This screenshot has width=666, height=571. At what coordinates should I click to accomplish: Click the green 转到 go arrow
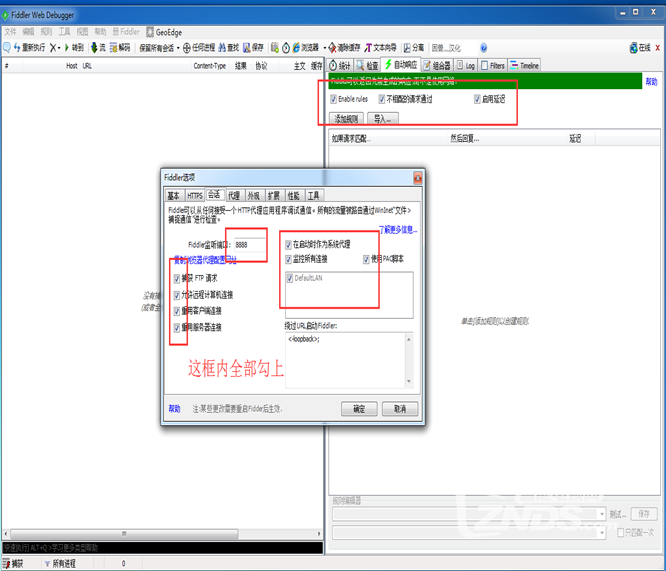point(67,48)
